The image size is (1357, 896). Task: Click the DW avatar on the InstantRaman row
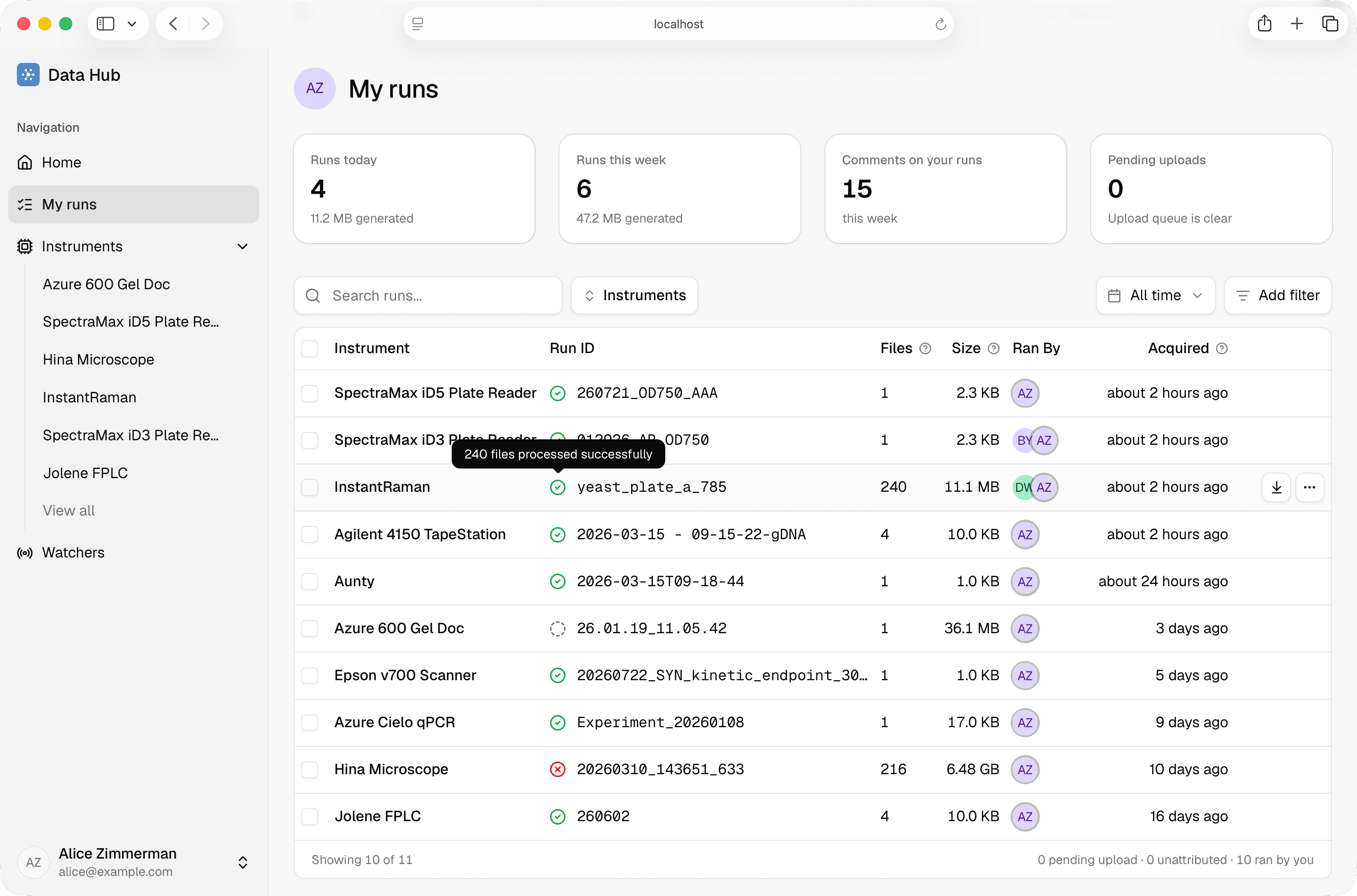point(1022,487)
